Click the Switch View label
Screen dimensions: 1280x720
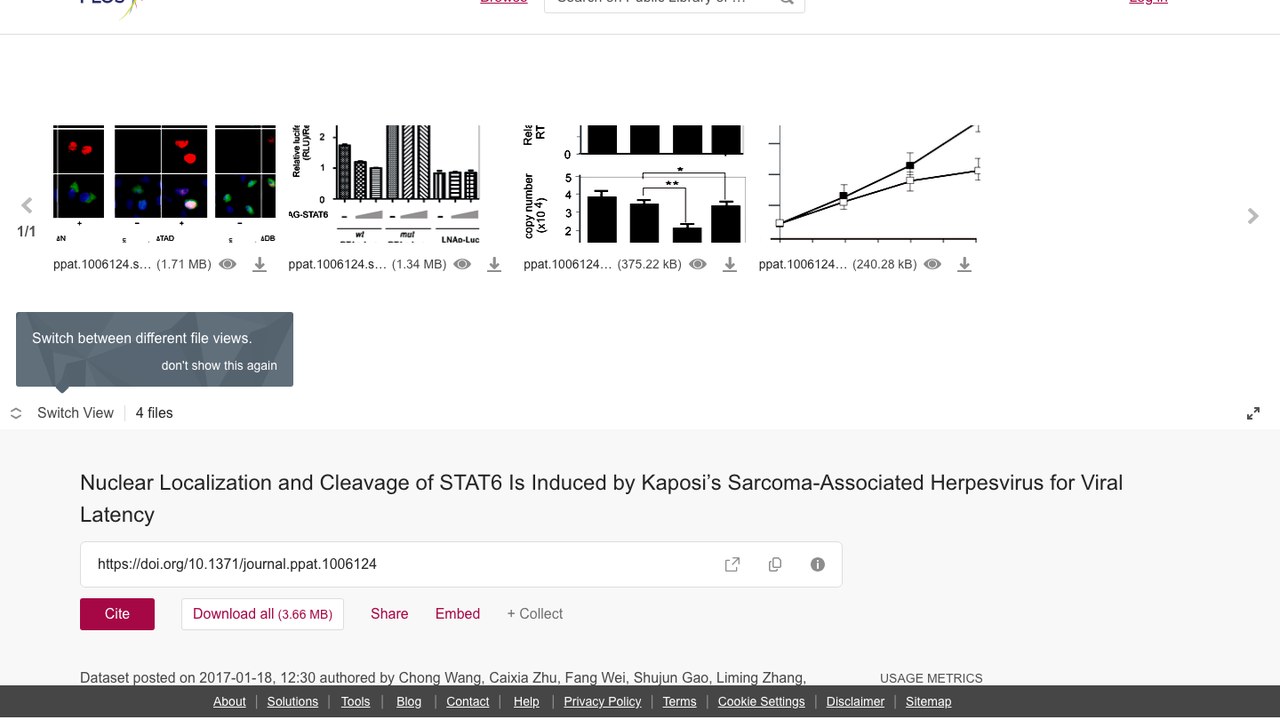pyautogui.click(x=75, y=413)
